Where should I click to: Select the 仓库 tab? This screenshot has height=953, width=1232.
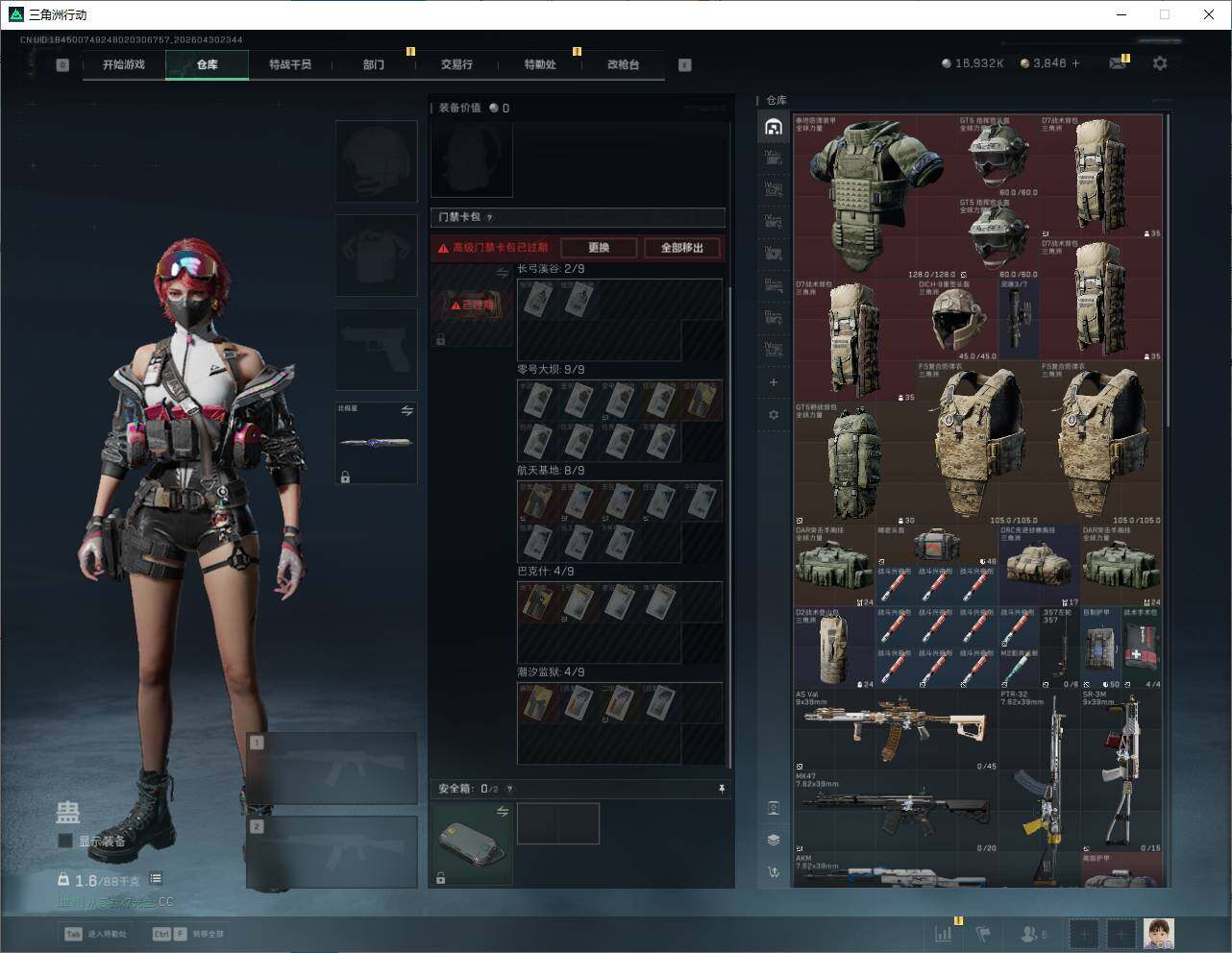[x=208, y=64]
